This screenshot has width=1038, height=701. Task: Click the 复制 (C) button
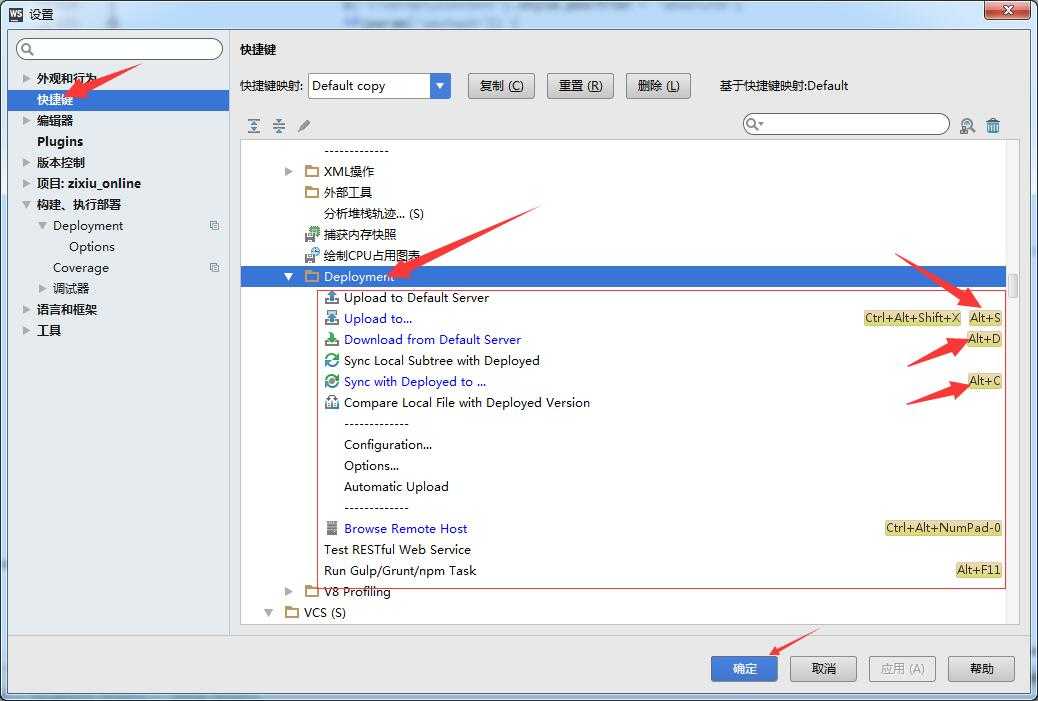[x=501, y=86]
